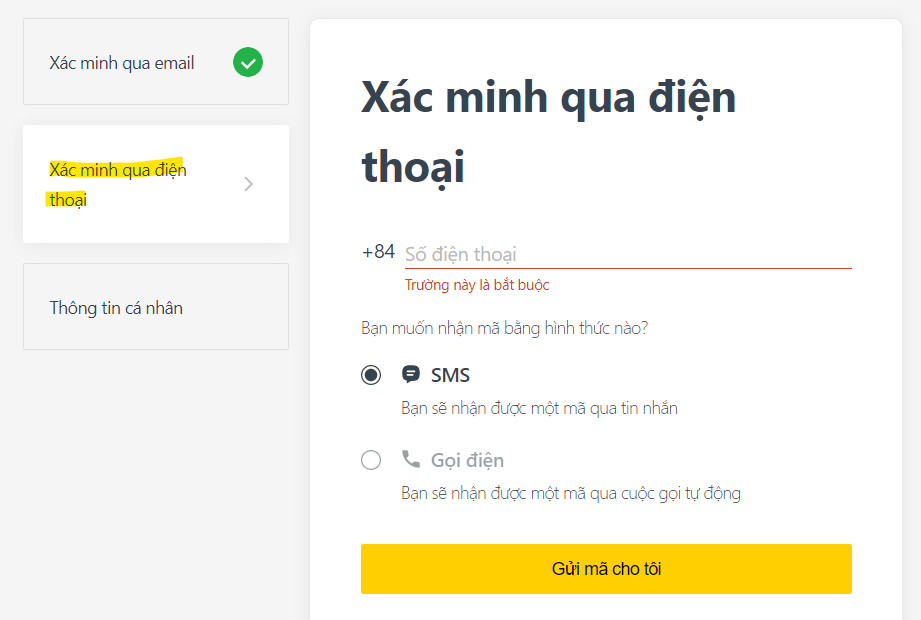Click the red Trường này là bắt buộc error message
Image resolution: width=921 pixels, height=620 pixels.
coord(477,285)
